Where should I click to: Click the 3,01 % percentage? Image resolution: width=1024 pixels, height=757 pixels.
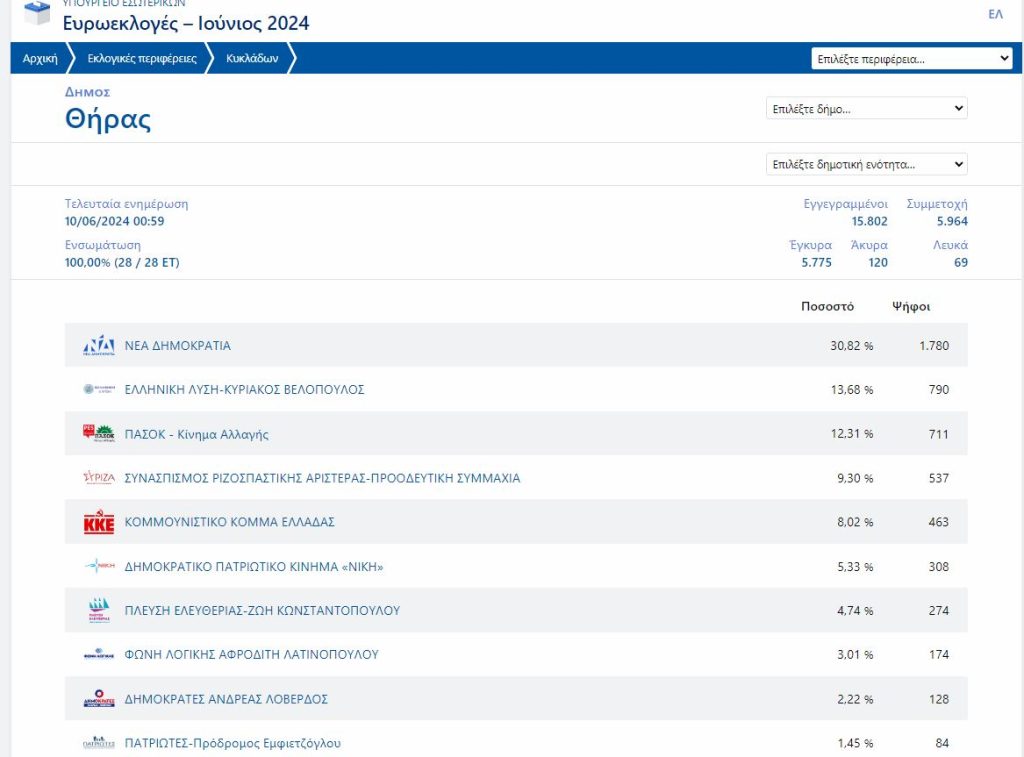(855, 654)
